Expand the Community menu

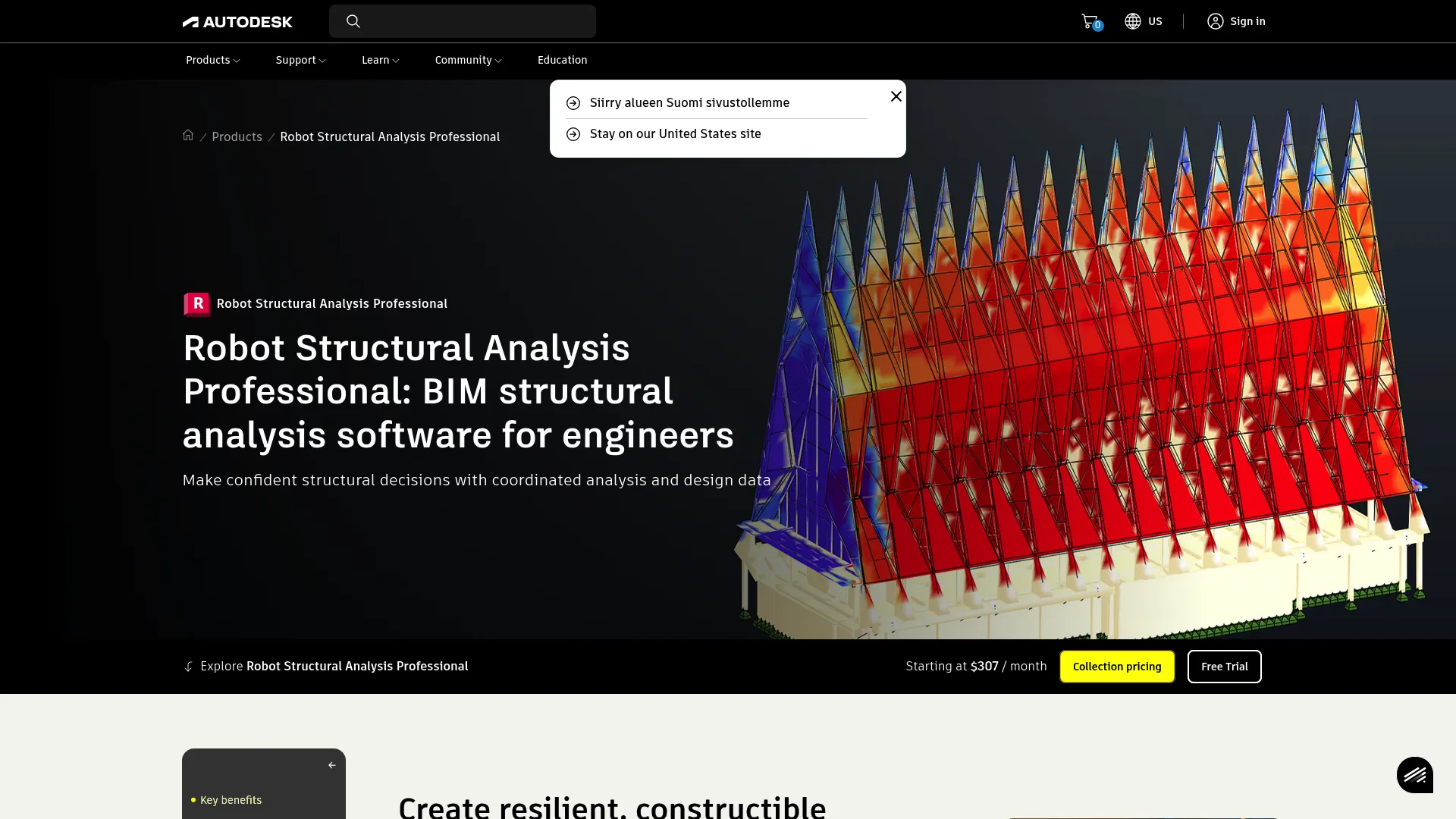click(x=469, y=60)
